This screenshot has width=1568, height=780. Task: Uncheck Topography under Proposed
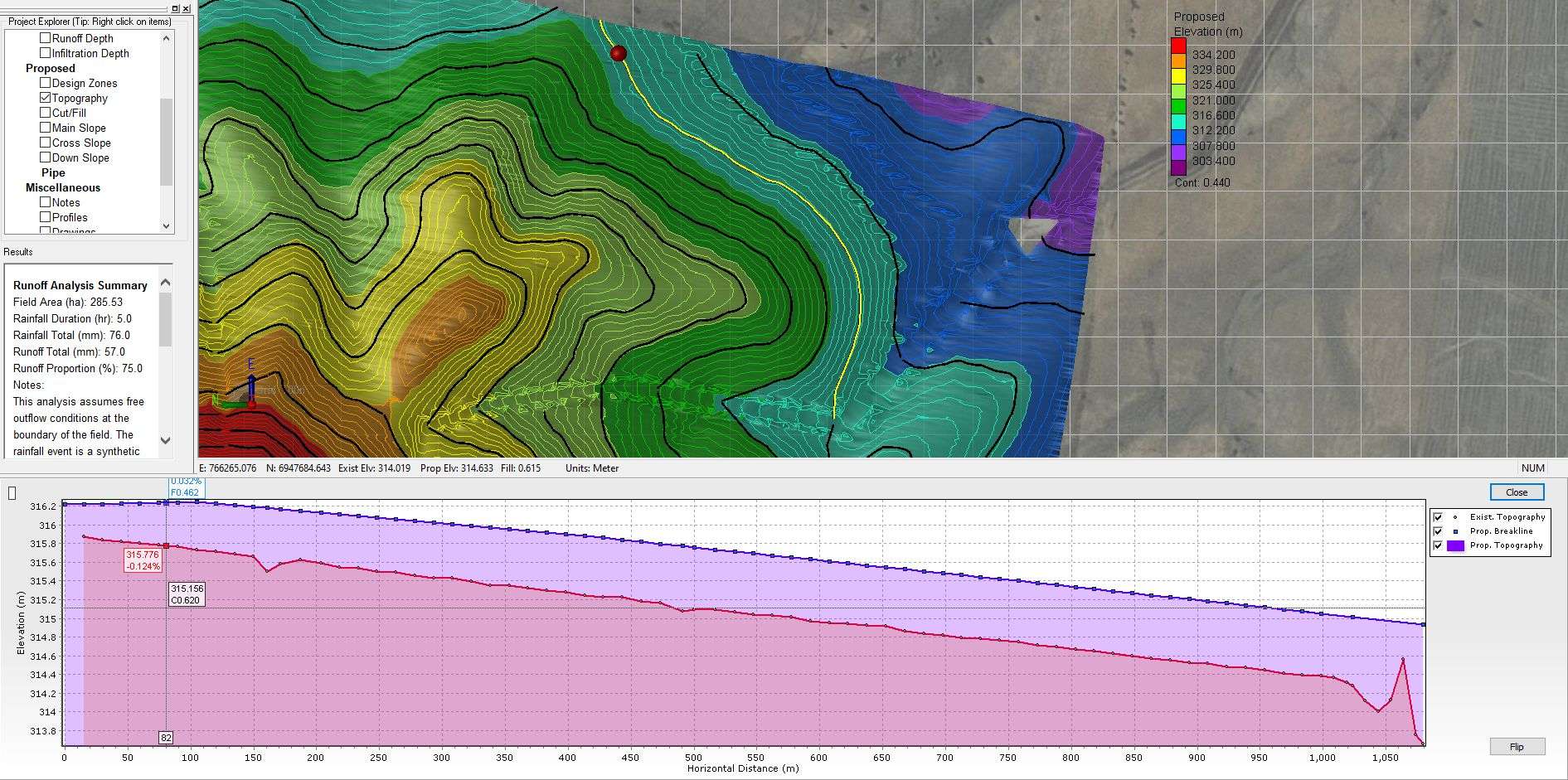46,98
